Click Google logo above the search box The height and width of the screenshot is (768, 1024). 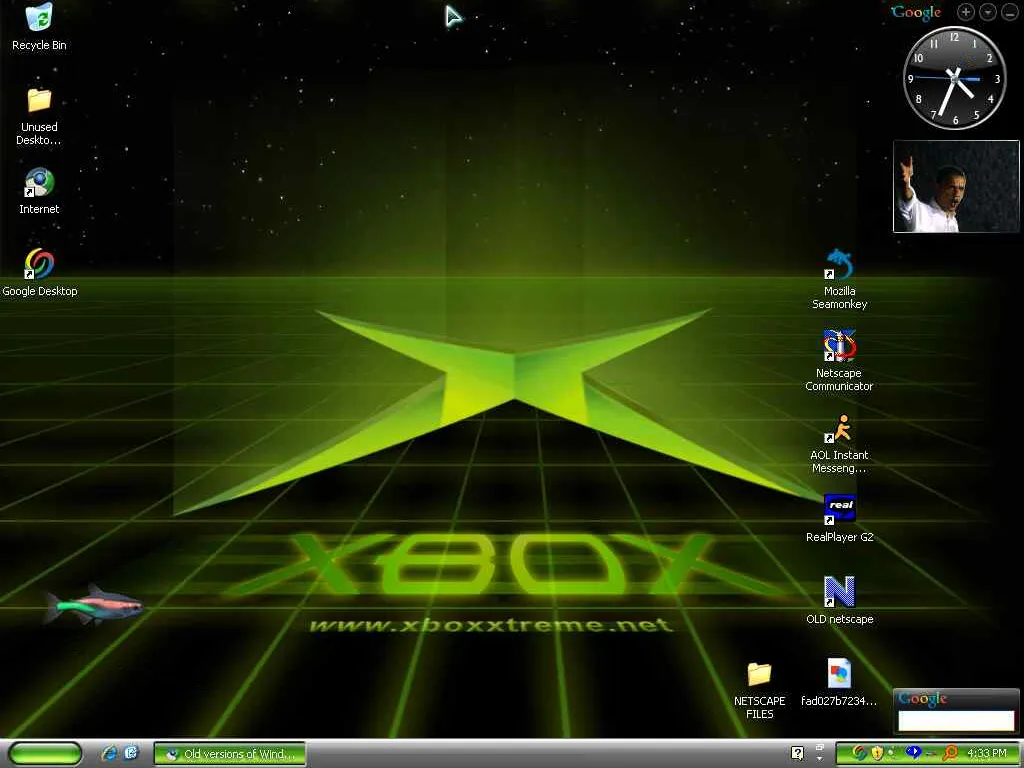tap(922, 699)
